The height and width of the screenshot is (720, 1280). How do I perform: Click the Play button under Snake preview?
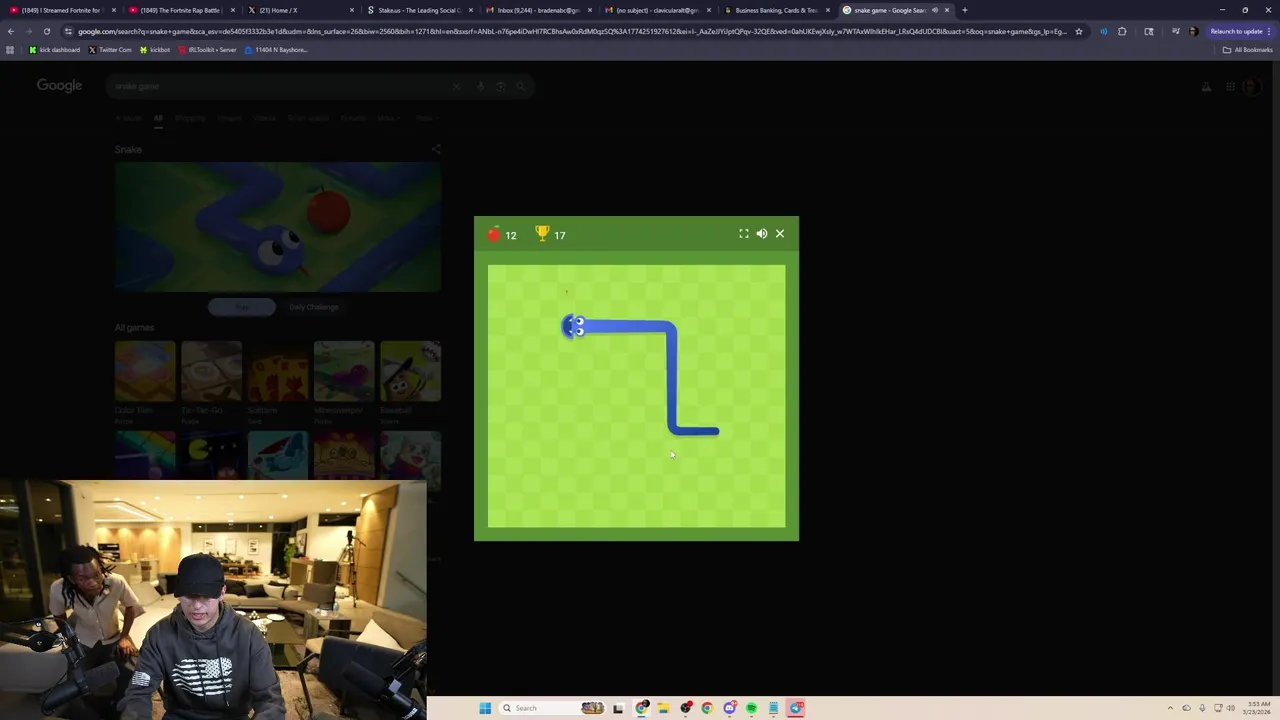point(242,307)
